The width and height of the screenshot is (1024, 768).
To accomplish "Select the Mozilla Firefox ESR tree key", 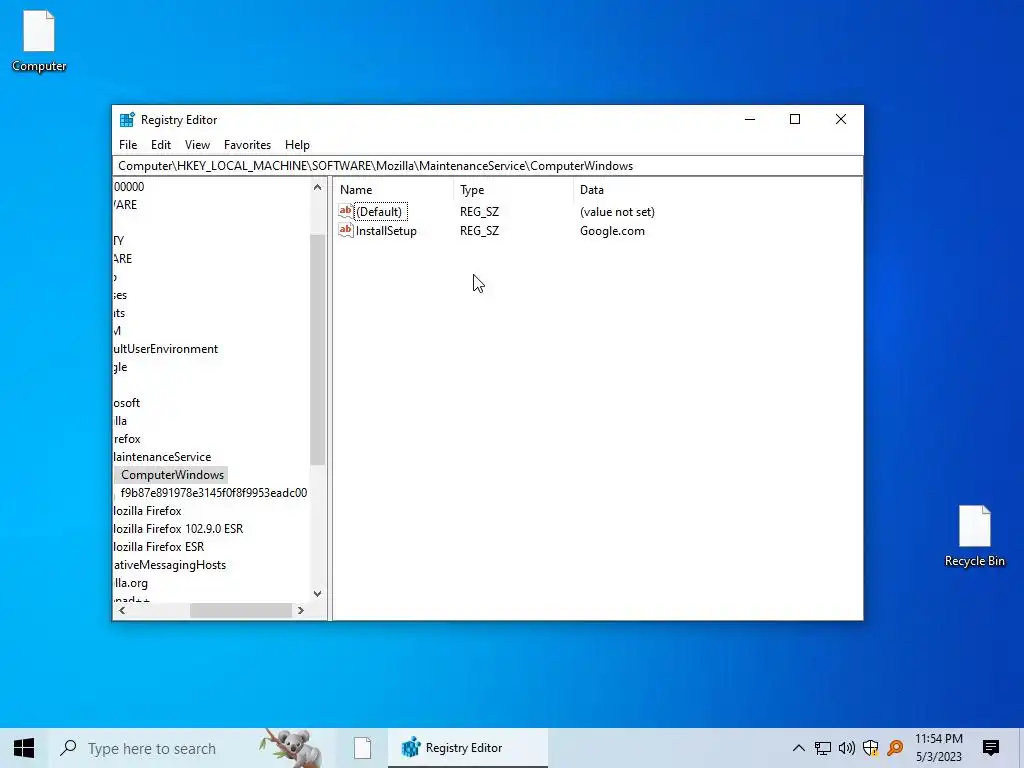I will pos(158,547).
